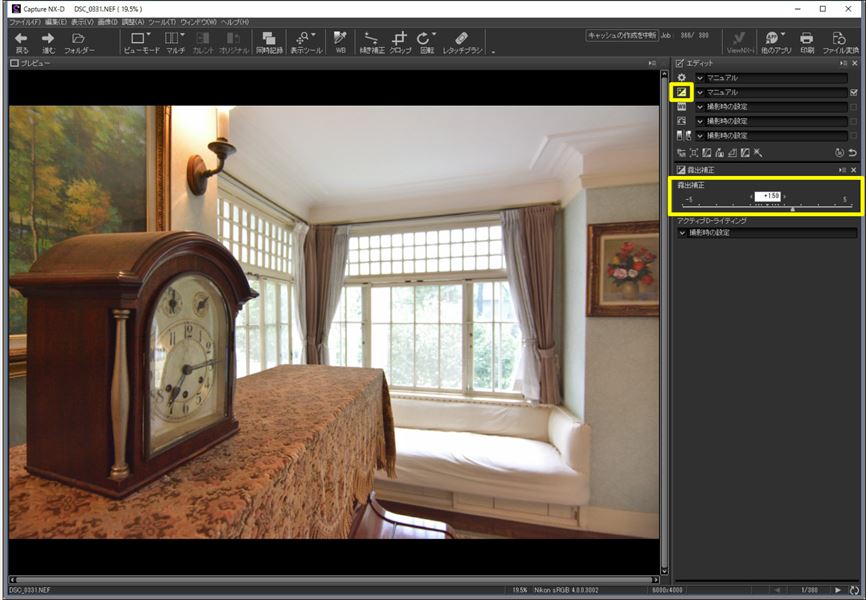Toggle the Picture Control row checkbox
This screenshot has width=866, height=600.
[x=854, y=121]
